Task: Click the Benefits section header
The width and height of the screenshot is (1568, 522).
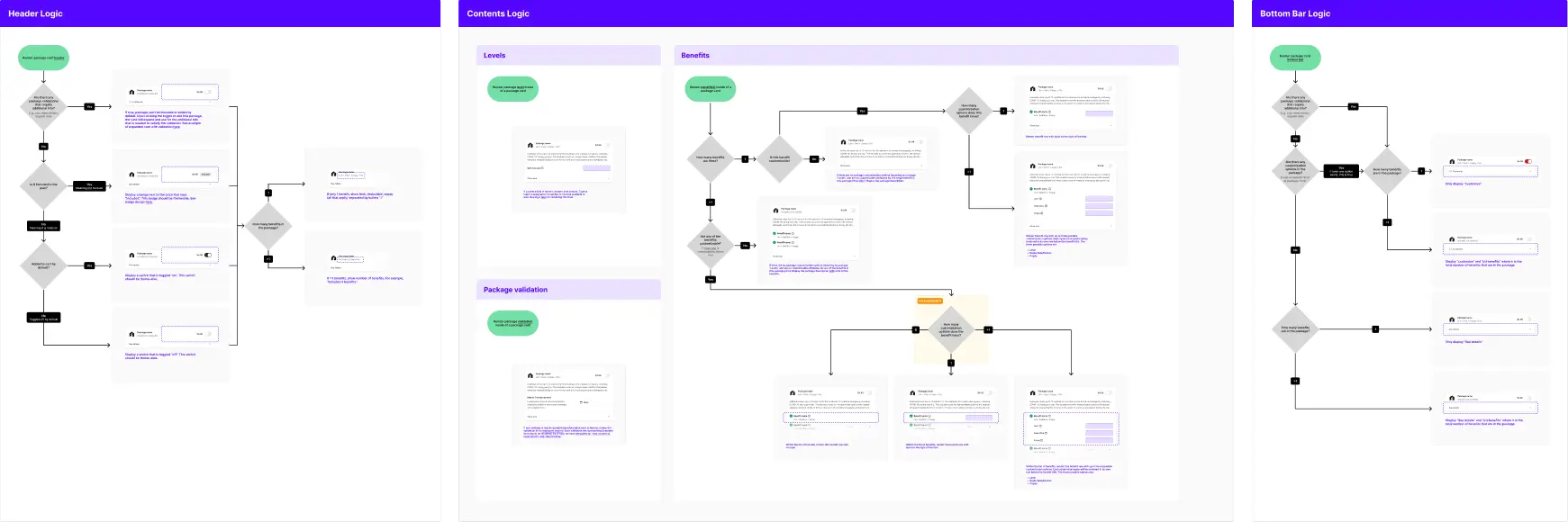Action: coord(694,56)
